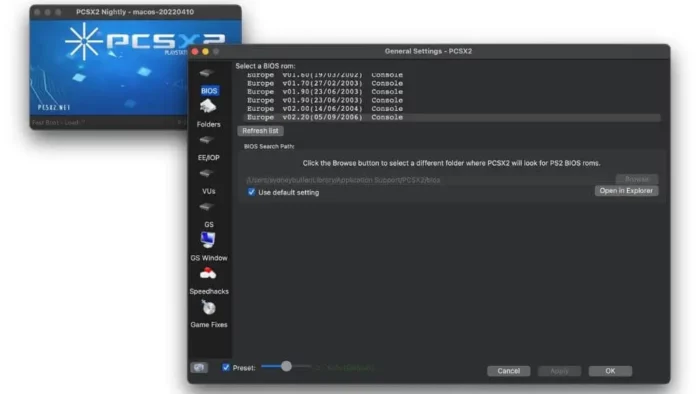
Task: Open the Folders settings icon
Action: pyautogui.click(x=208, y=107)
